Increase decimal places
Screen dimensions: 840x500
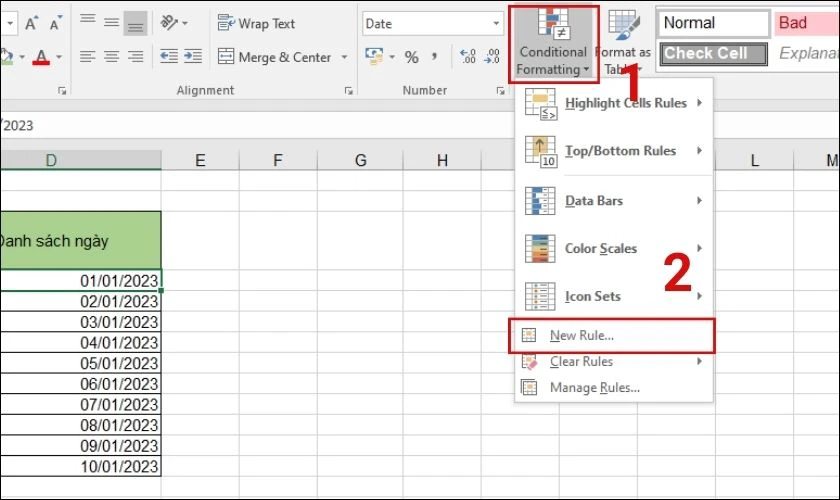[467, 56]
